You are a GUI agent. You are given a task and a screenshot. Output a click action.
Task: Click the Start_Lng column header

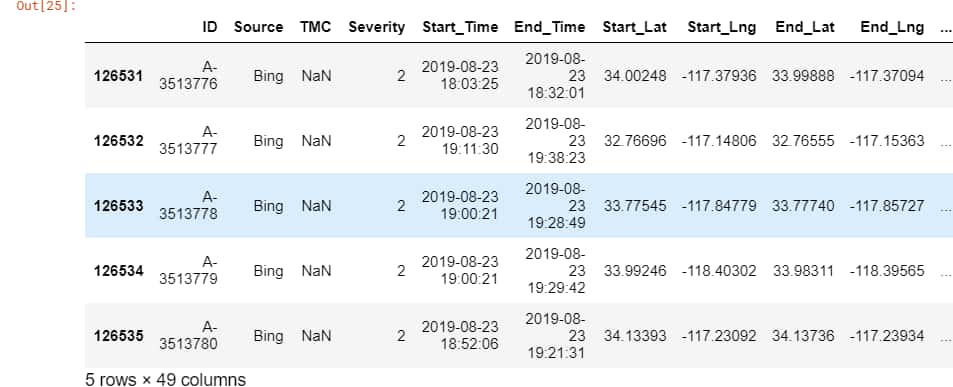[x=722, y=27]
